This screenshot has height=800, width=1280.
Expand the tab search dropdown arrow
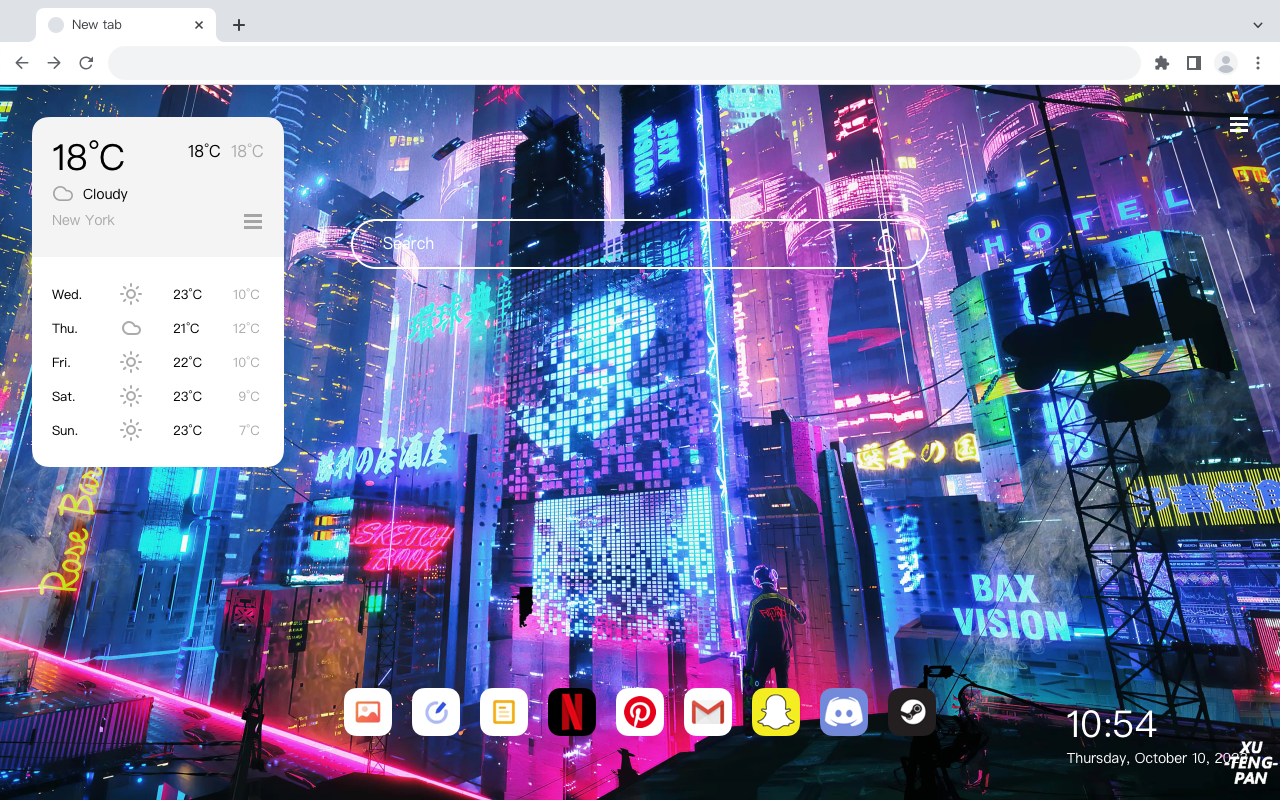[x=1258, y=25]
